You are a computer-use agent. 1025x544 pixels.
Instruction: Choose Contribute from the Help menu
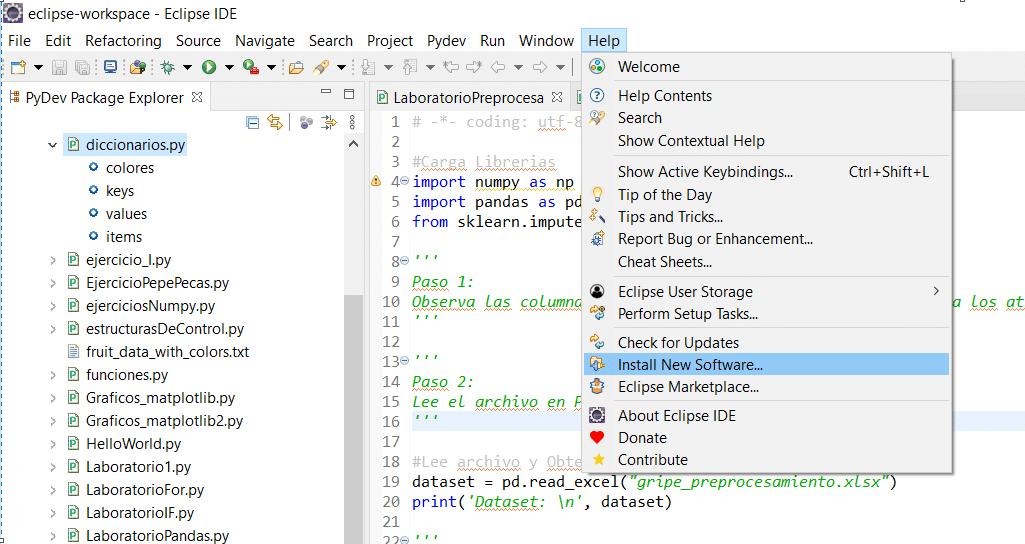[766, 460]
